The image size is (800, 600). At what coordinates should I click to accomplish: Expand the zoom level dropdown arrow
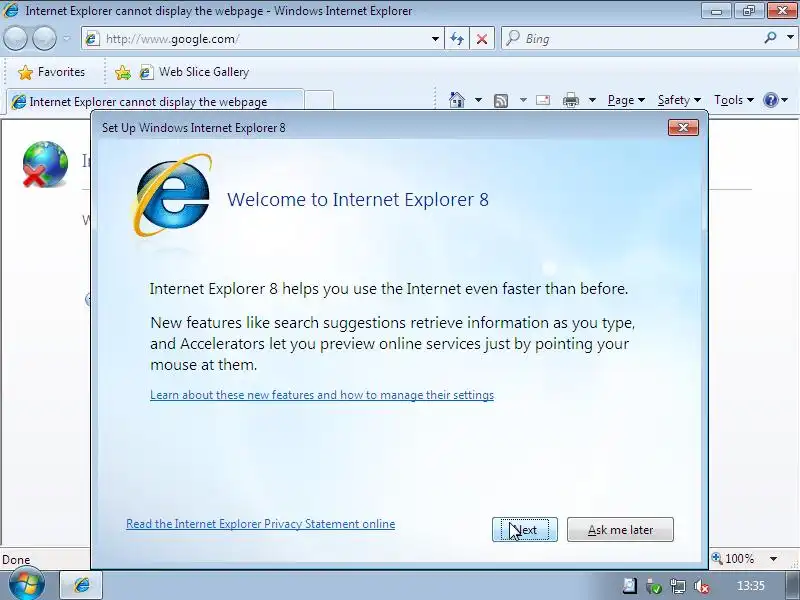(773, 559)
